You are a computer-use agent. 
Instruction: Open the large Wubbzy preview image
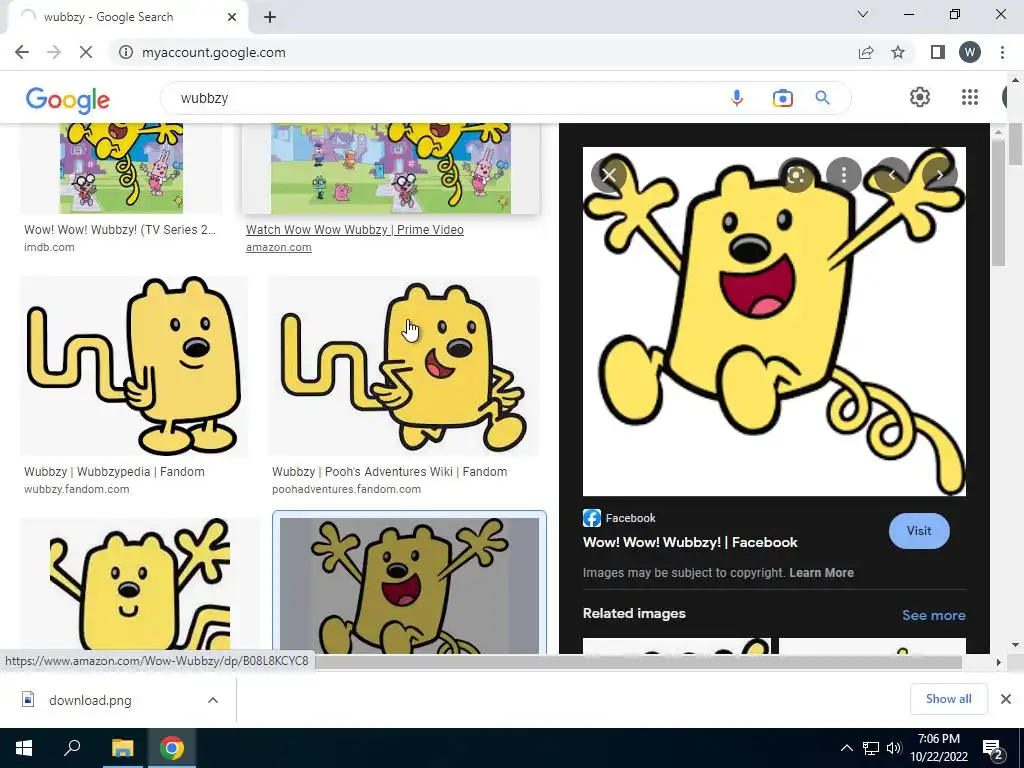[x=774, y=321]
